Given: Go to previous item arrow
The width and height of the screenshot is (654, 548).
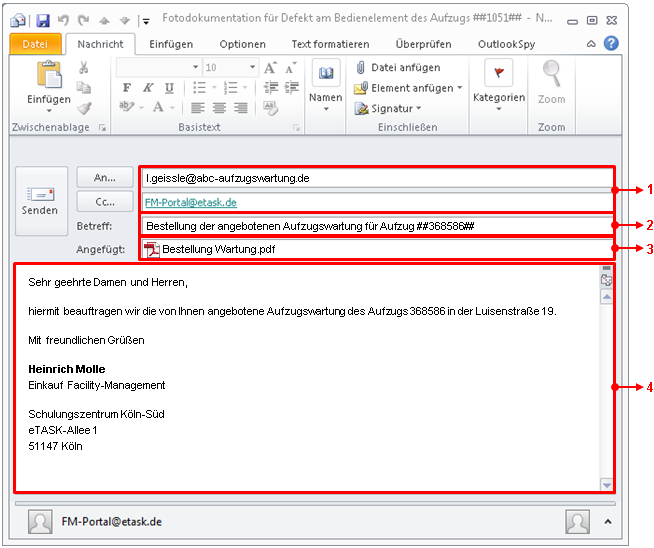Looking at the screenshot, I should [x=104, y=20].
